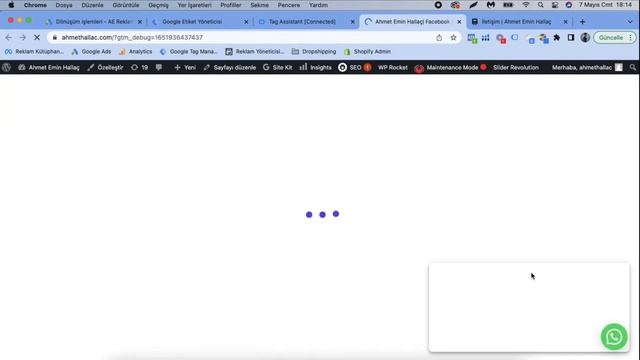Open Reklam Kütüphanesi bookmark

[34, 52]
